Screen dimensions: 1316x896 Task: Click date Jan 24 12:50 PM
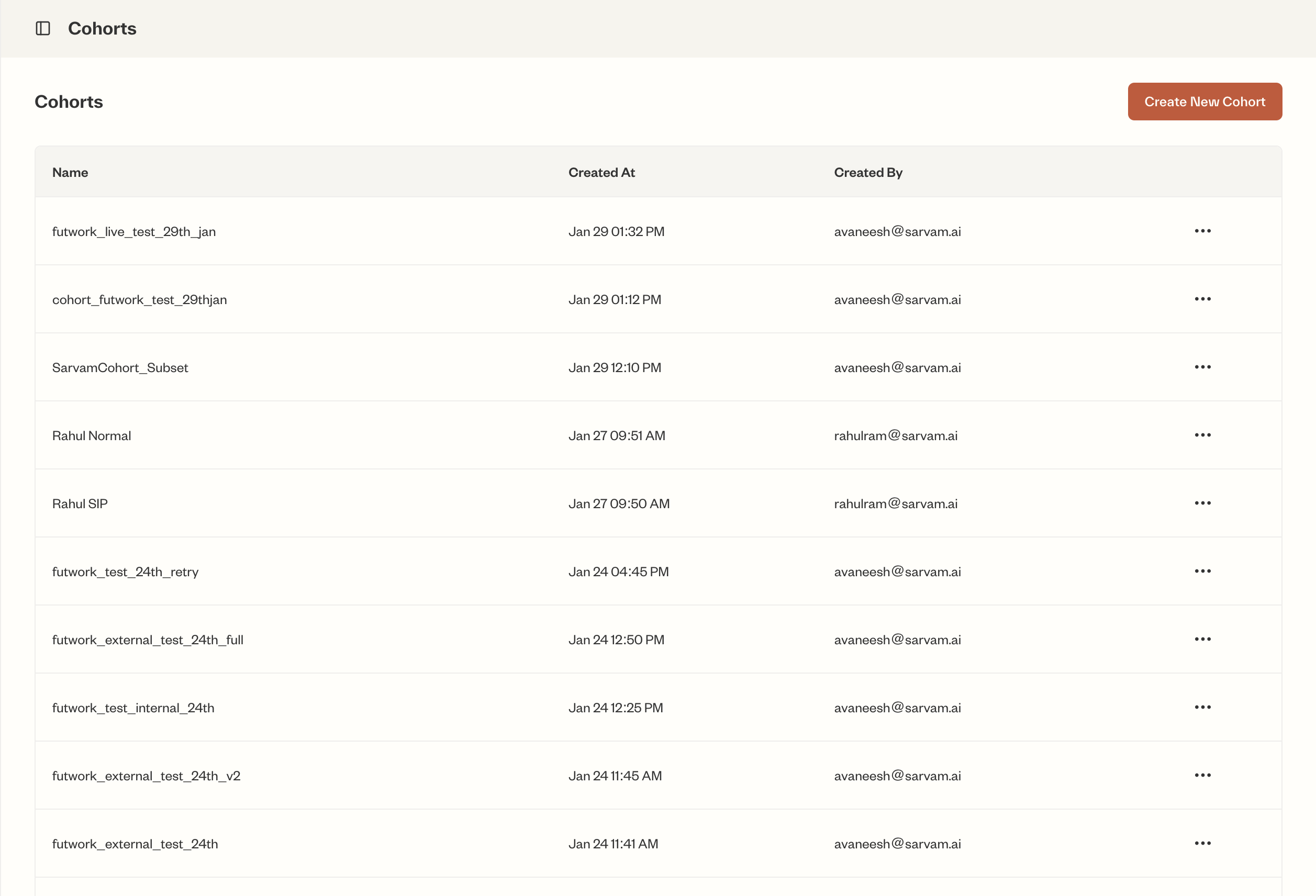(x=616, y=640)
